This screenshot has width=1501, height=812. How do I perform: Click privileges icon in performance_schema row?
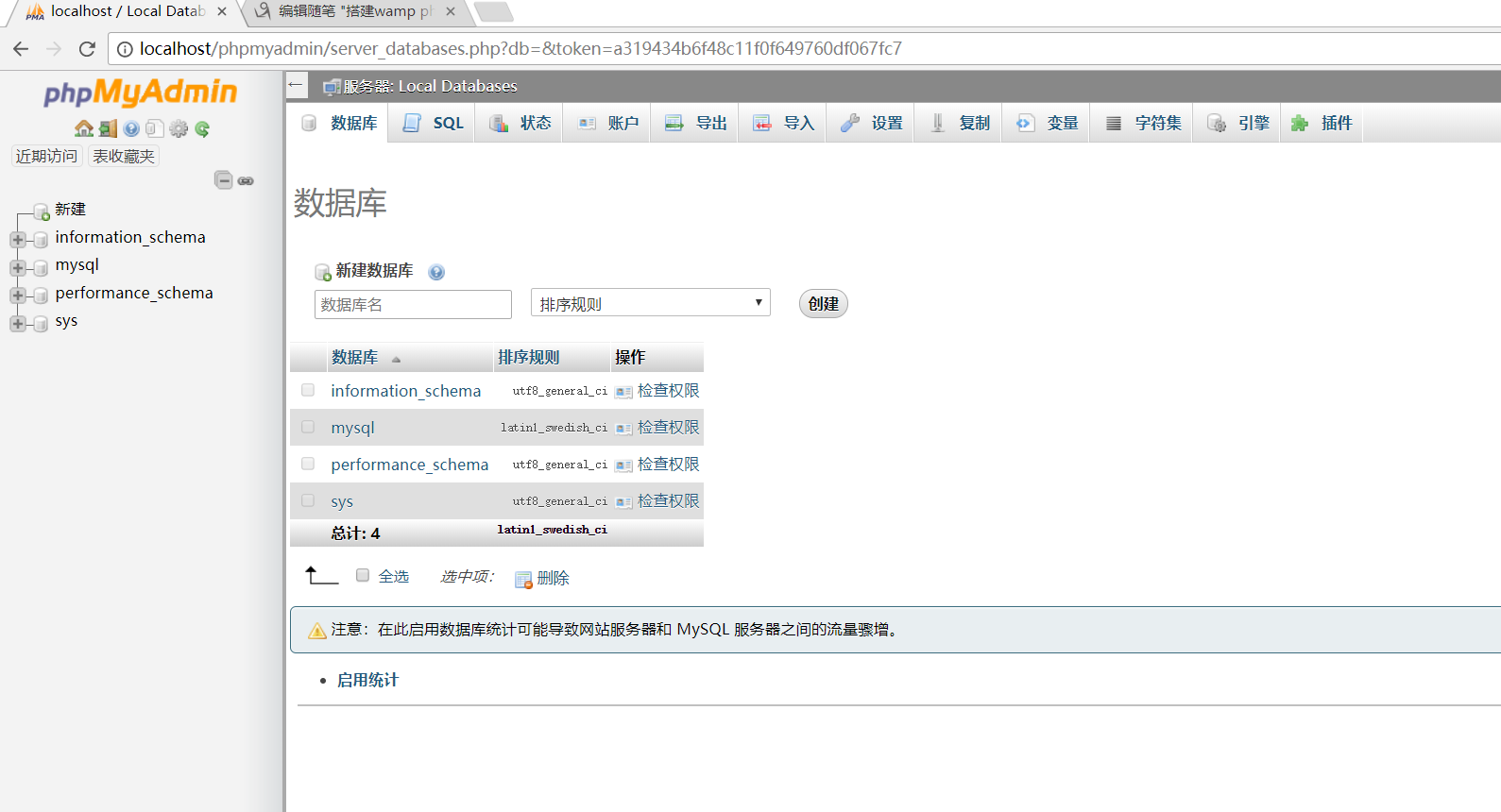(x=623, y=465)
